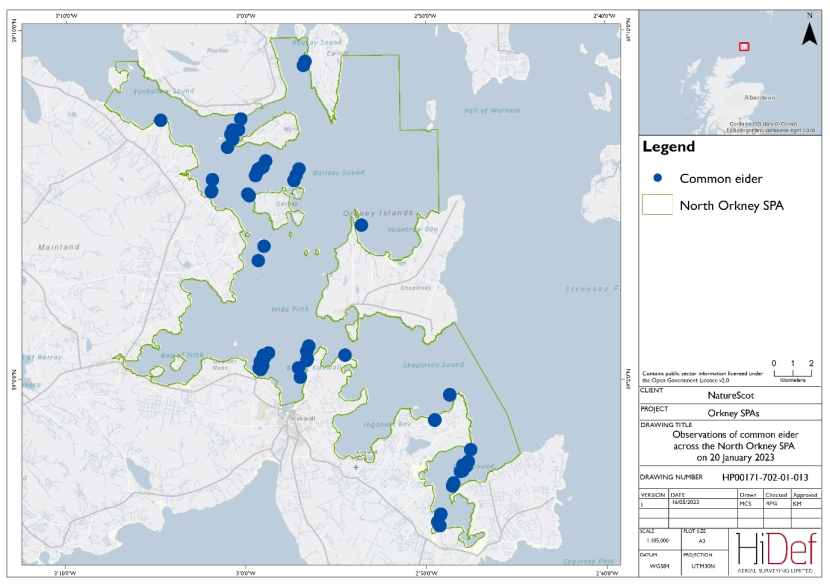Click the North Orkney SPA legend swatch
Screen dimensions: 830x587
coord(657,204)
